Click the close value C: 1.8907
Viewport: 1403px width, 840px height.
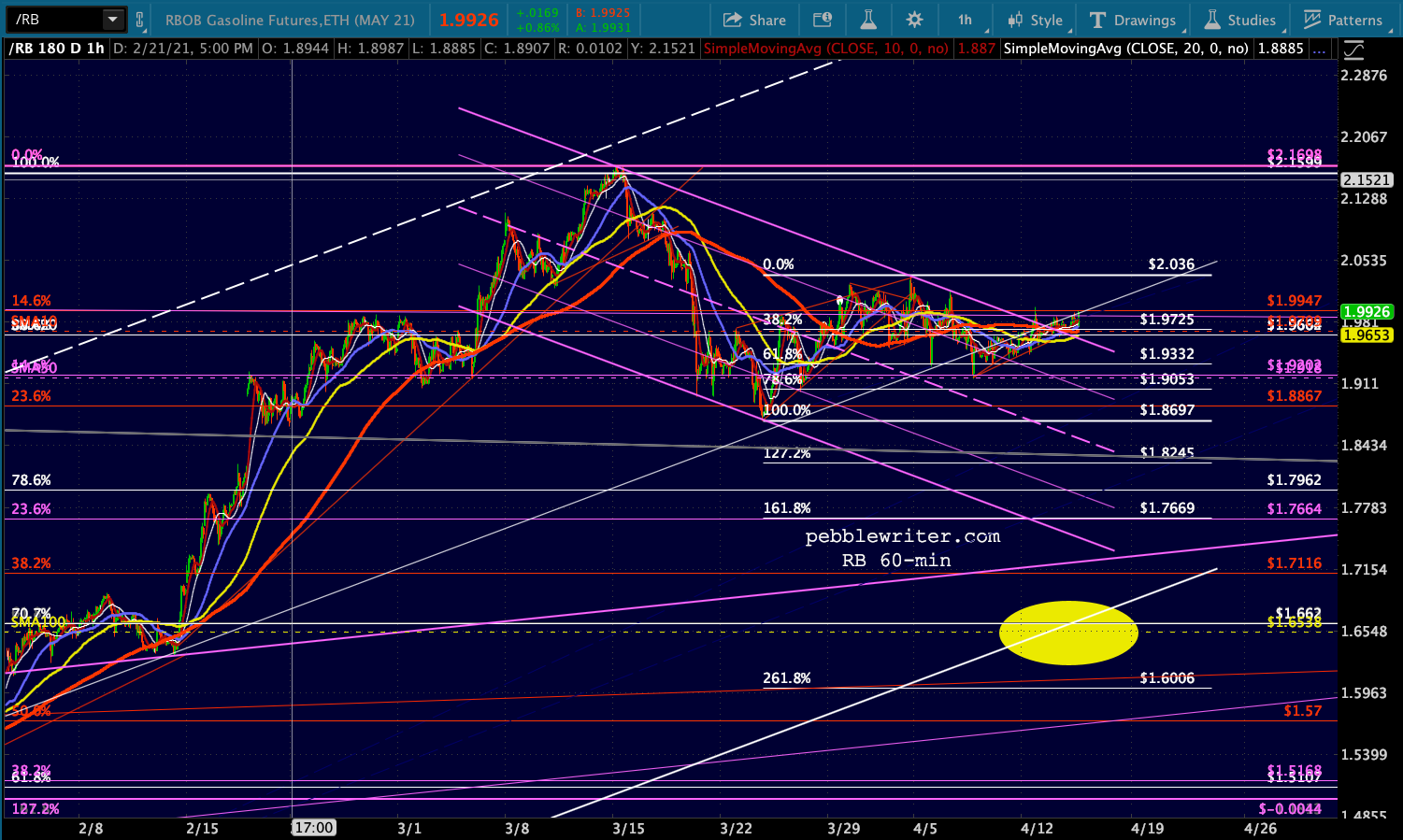point(517,49)
